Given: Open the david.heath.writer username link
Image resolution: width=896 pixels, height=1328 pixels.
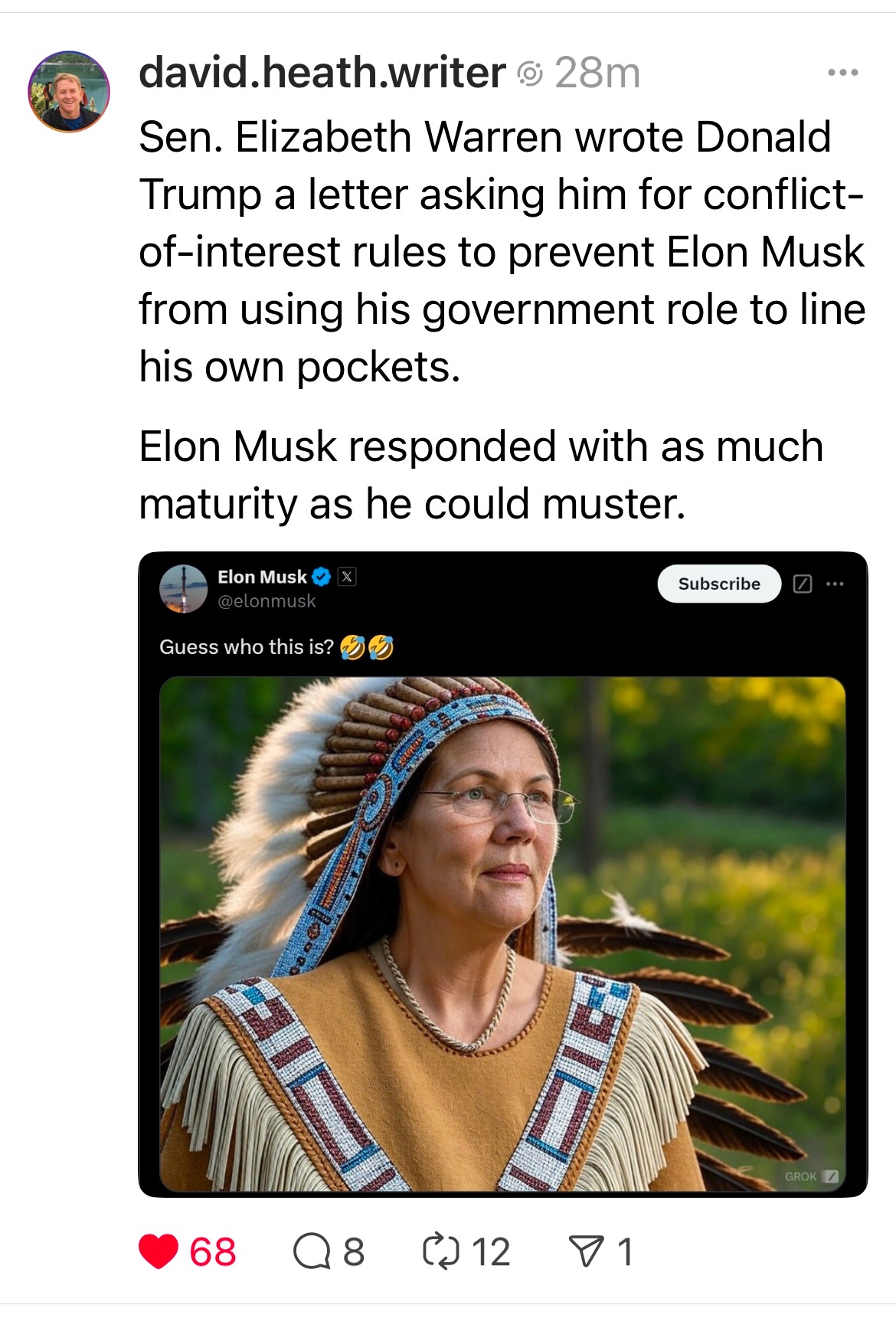Looking at the screenshot, I should tap(322, 74).
